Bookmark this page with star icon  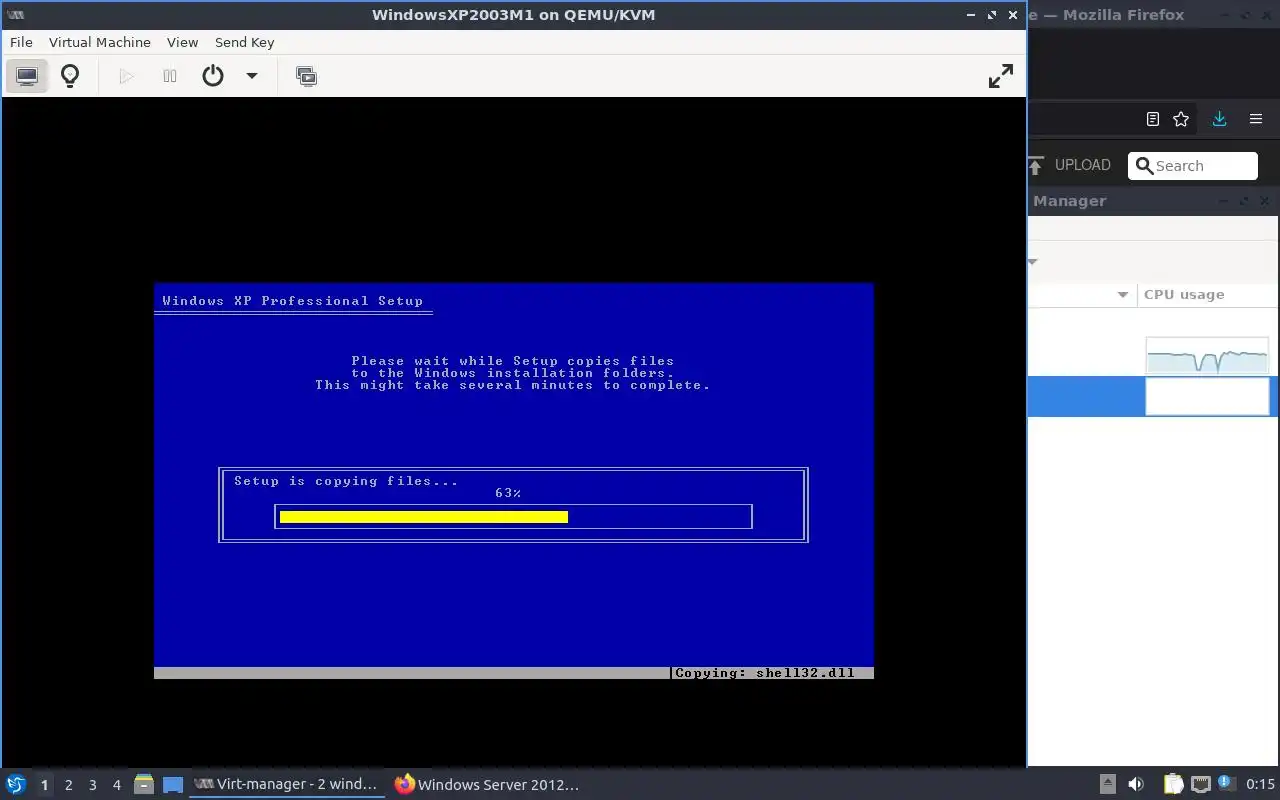click(1181, 119)
